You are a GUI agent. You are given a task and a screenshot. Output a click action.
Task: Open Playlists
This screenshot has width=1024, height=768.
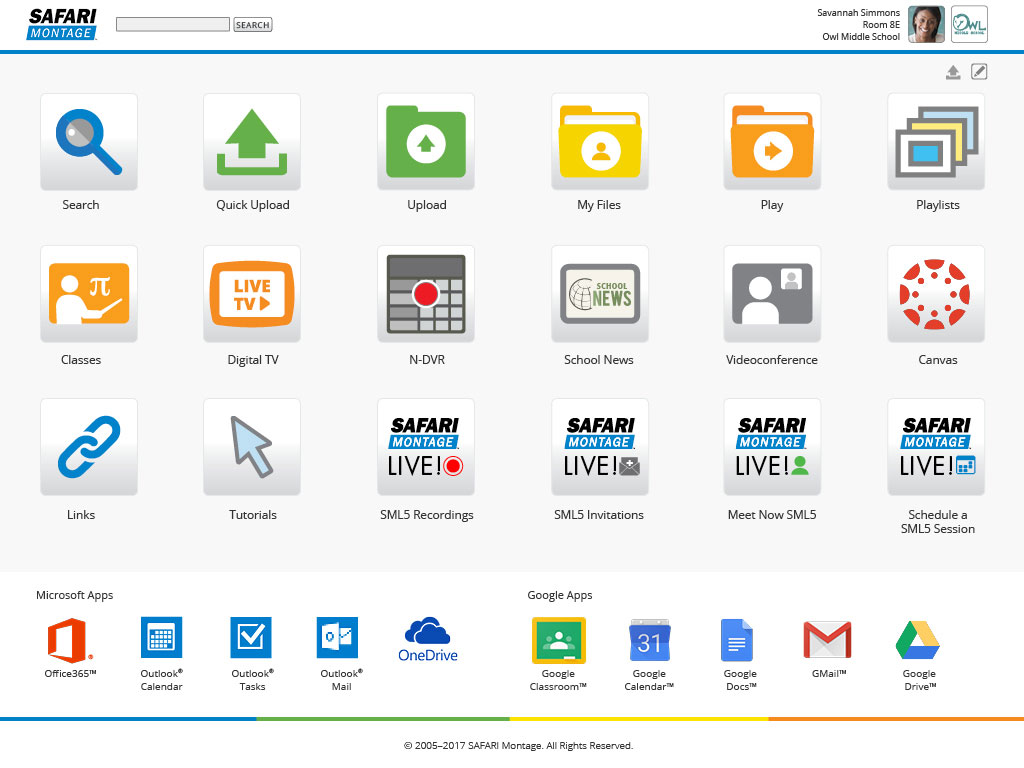(936, 142)
